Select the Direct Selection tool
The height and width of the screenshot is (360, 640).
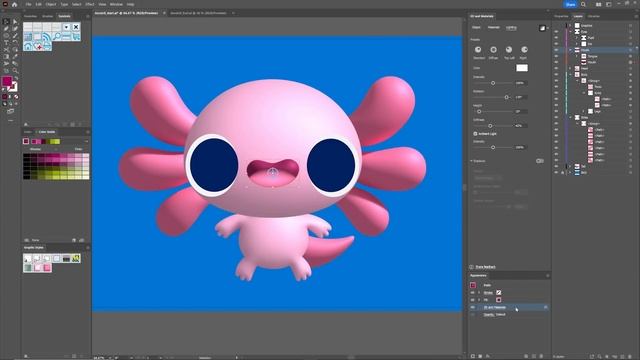point(15,22)
